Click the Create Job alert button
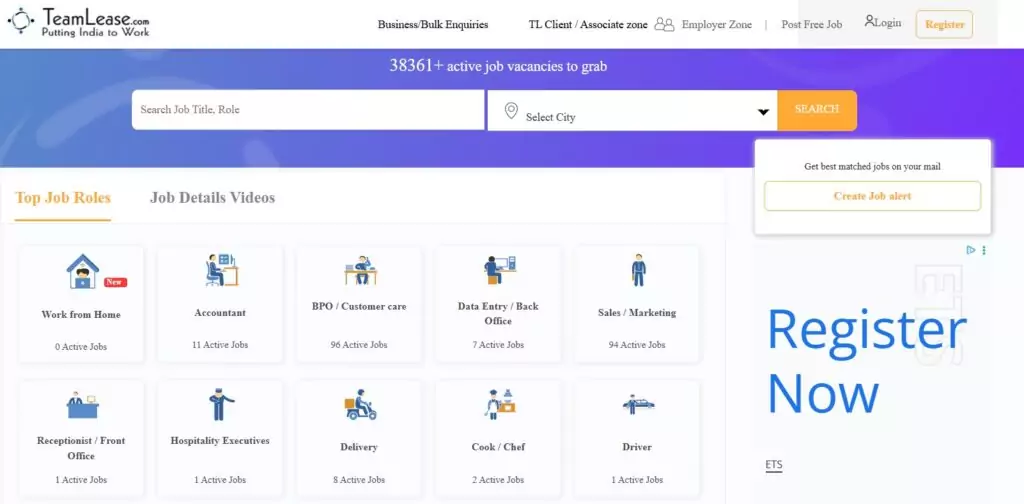 tap(872, 196)
